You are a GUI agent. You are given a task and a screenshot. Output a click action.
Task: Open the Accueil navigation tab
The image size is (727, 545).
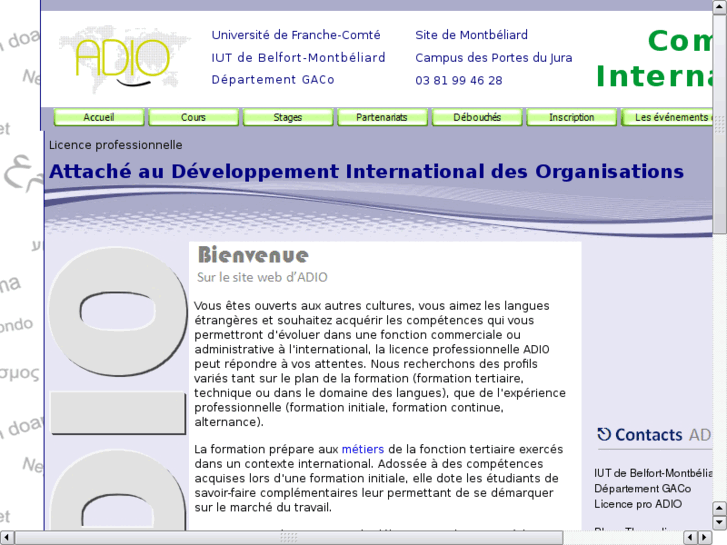[x=99, y=117]
